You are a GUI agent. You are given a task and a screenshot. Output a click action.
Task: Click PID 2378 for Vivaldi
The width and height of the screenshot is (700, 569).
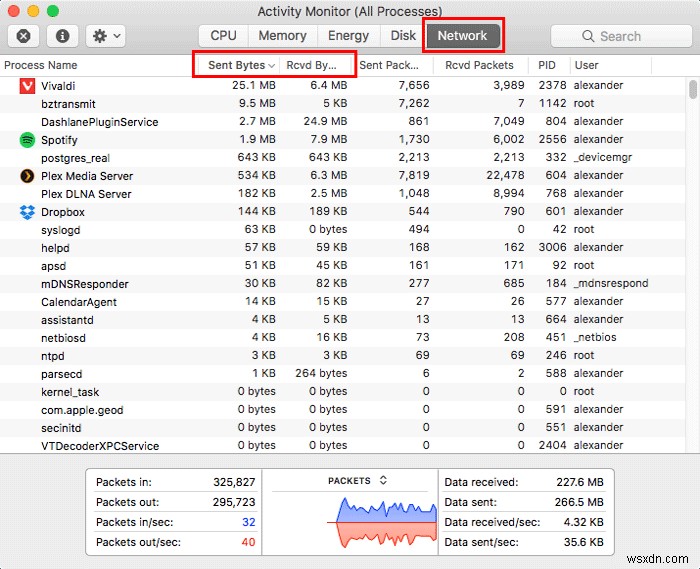coord(552,85)
